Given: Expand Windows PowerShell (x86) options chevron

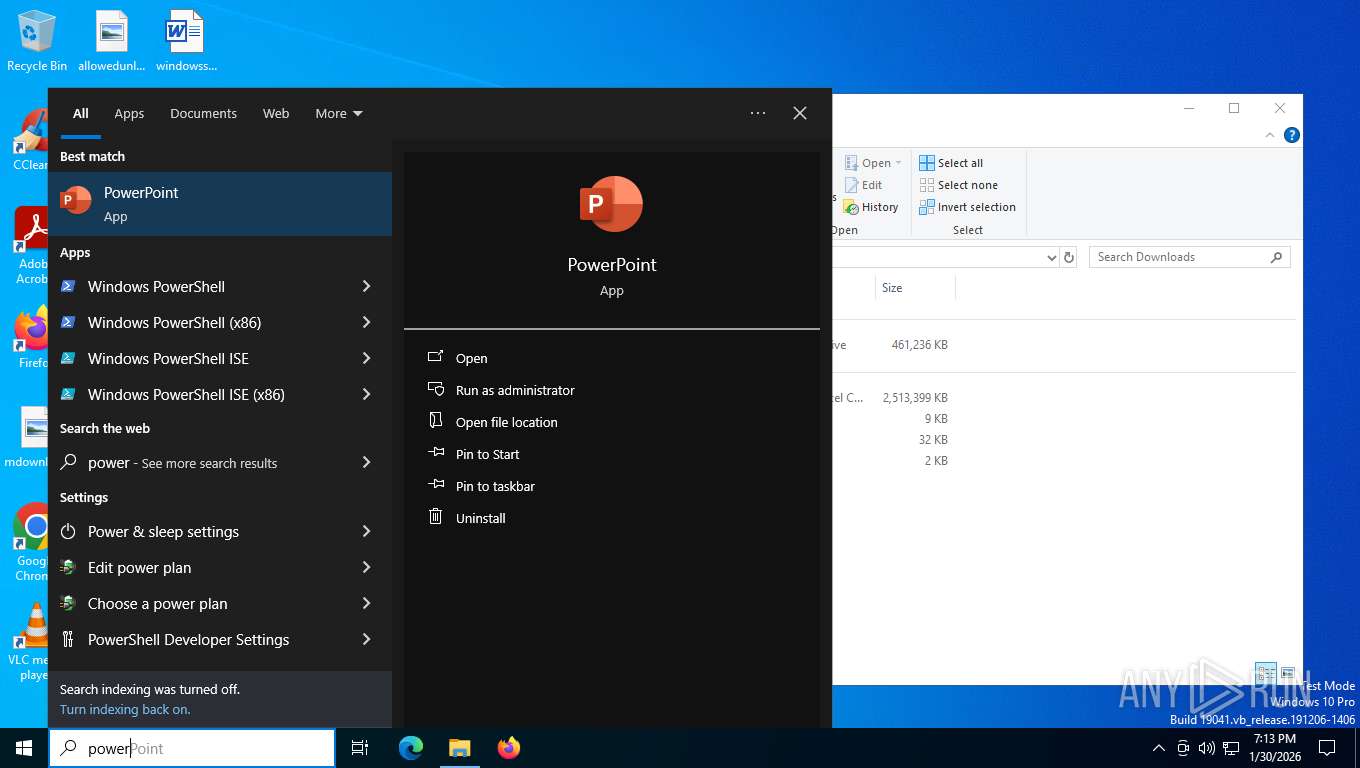Looking at the screenshot, I should click(x=366, y=322).
